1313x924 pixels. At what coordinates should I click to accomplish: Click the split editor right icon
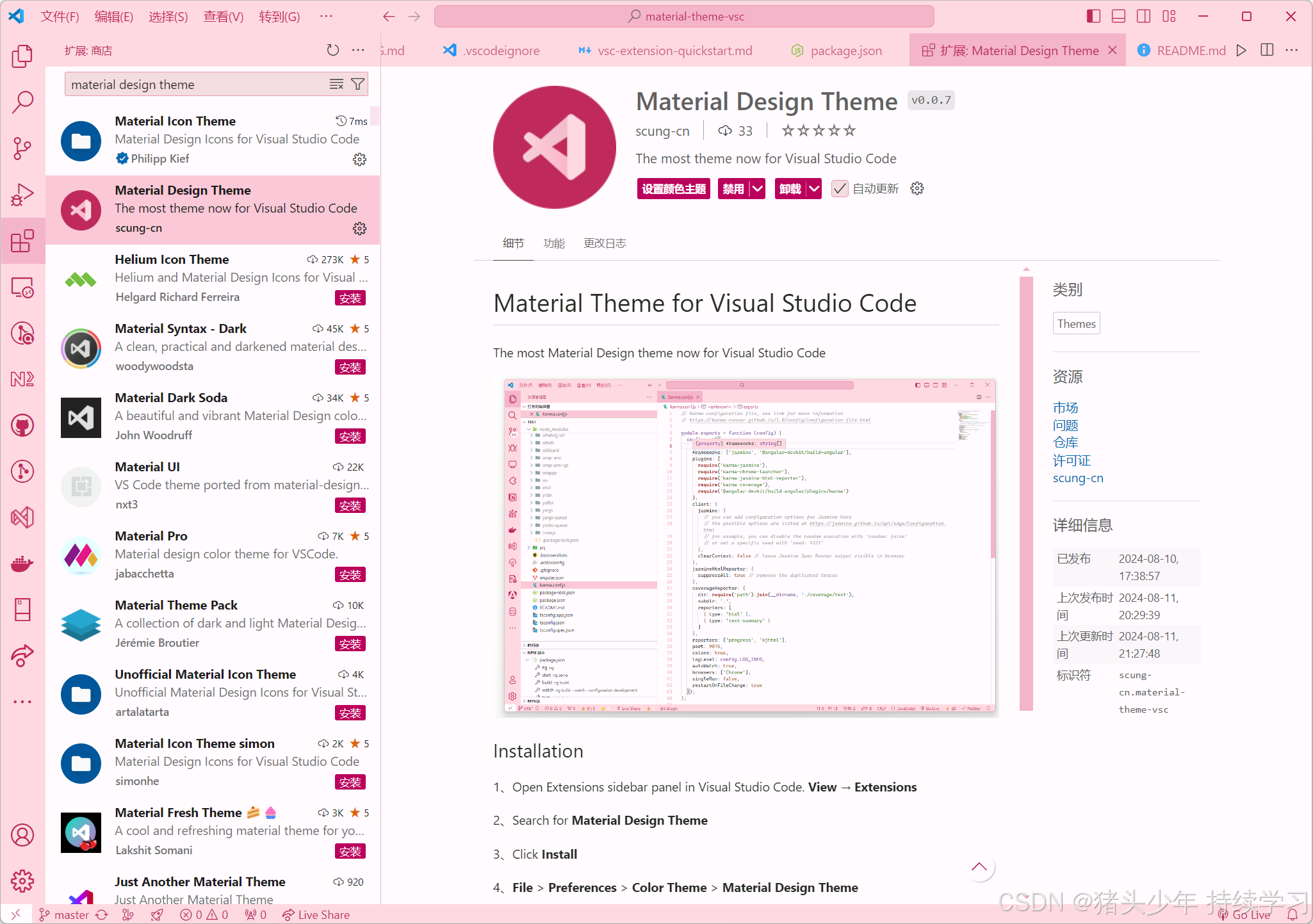coord(1267,50)
